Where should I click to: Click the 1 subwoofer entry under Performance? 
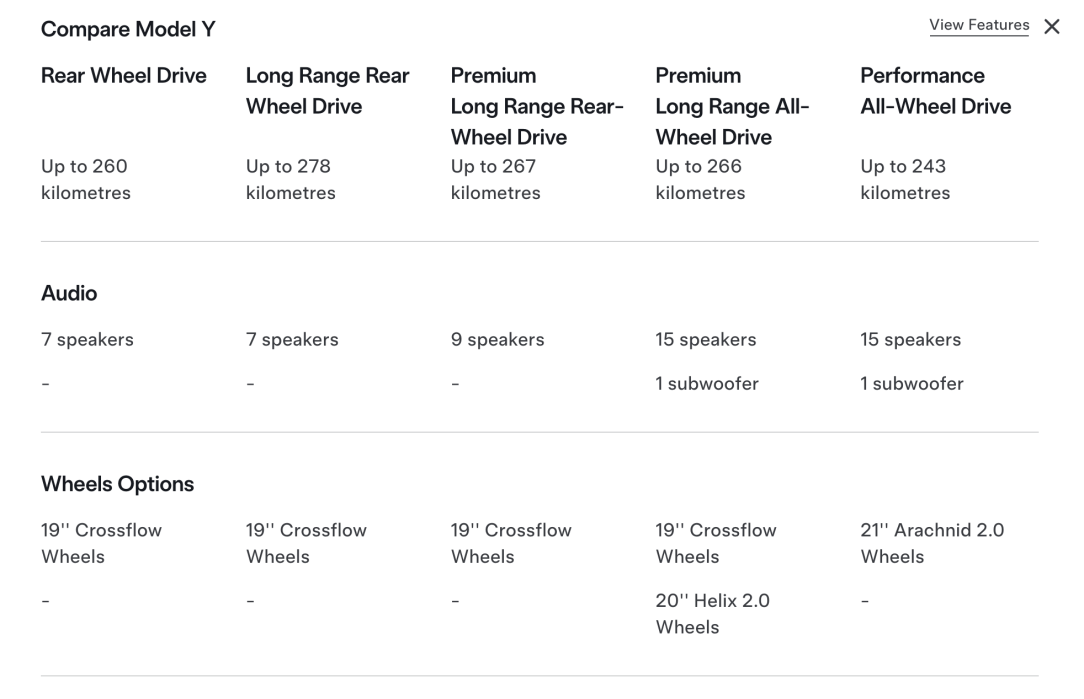[912, 384]
